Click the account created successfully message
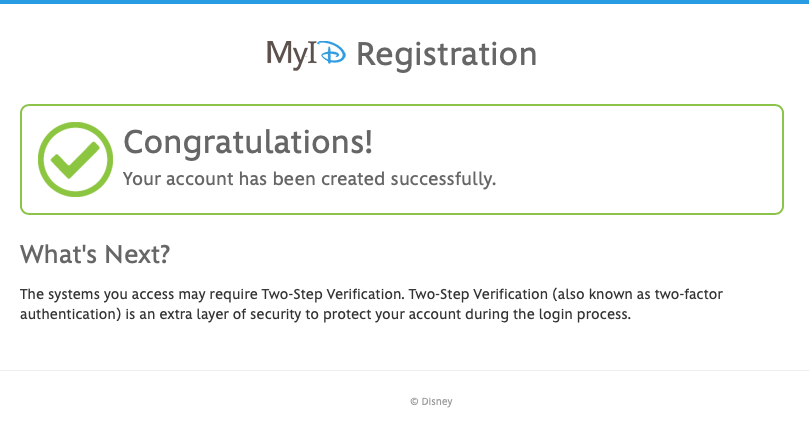This screenshot has width=809, height=431. tap(308, 180)
